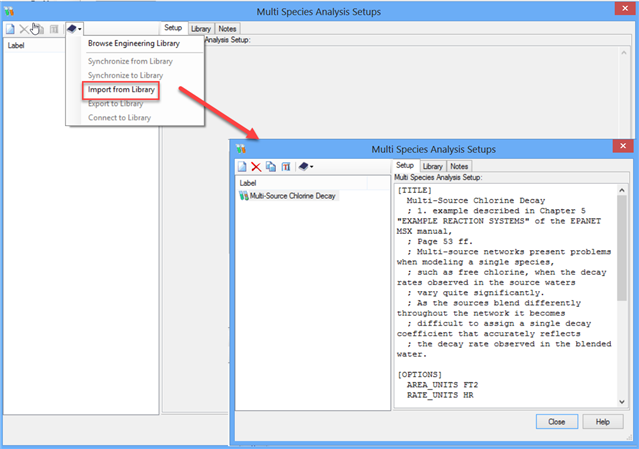Click New icon in back window toolbar
639x449 pixels.
click(10, 29)
